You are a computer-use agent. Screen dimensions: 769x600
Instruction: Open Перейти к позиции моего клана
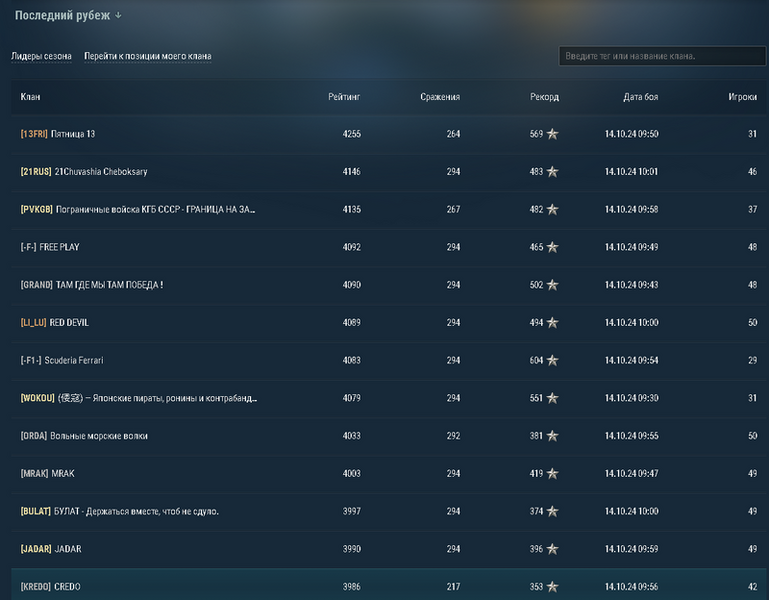147,57
